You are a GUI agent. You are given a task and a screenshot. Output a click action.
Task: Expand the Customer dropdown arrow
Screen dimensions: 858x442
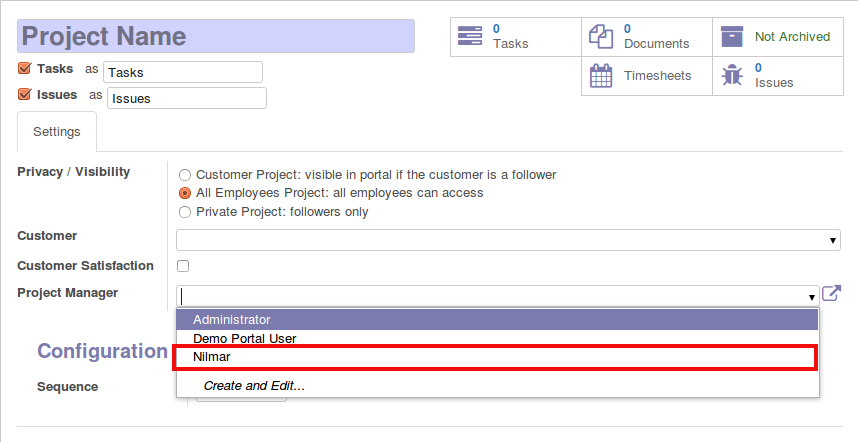833,241
